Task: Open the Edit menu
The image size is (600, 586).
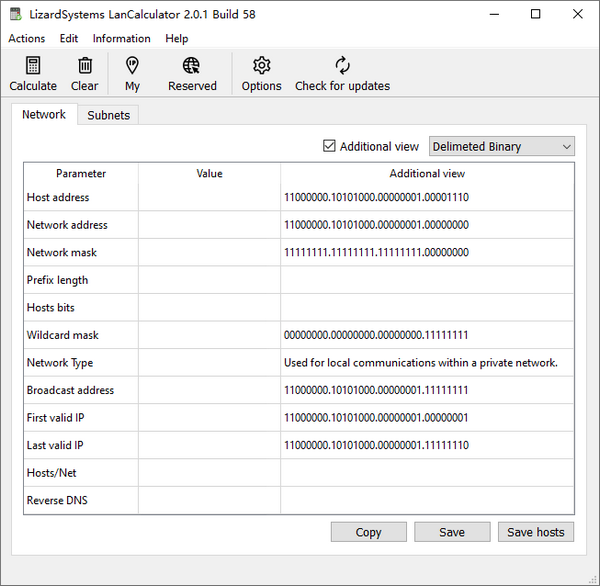Action: tap(69, 39)
